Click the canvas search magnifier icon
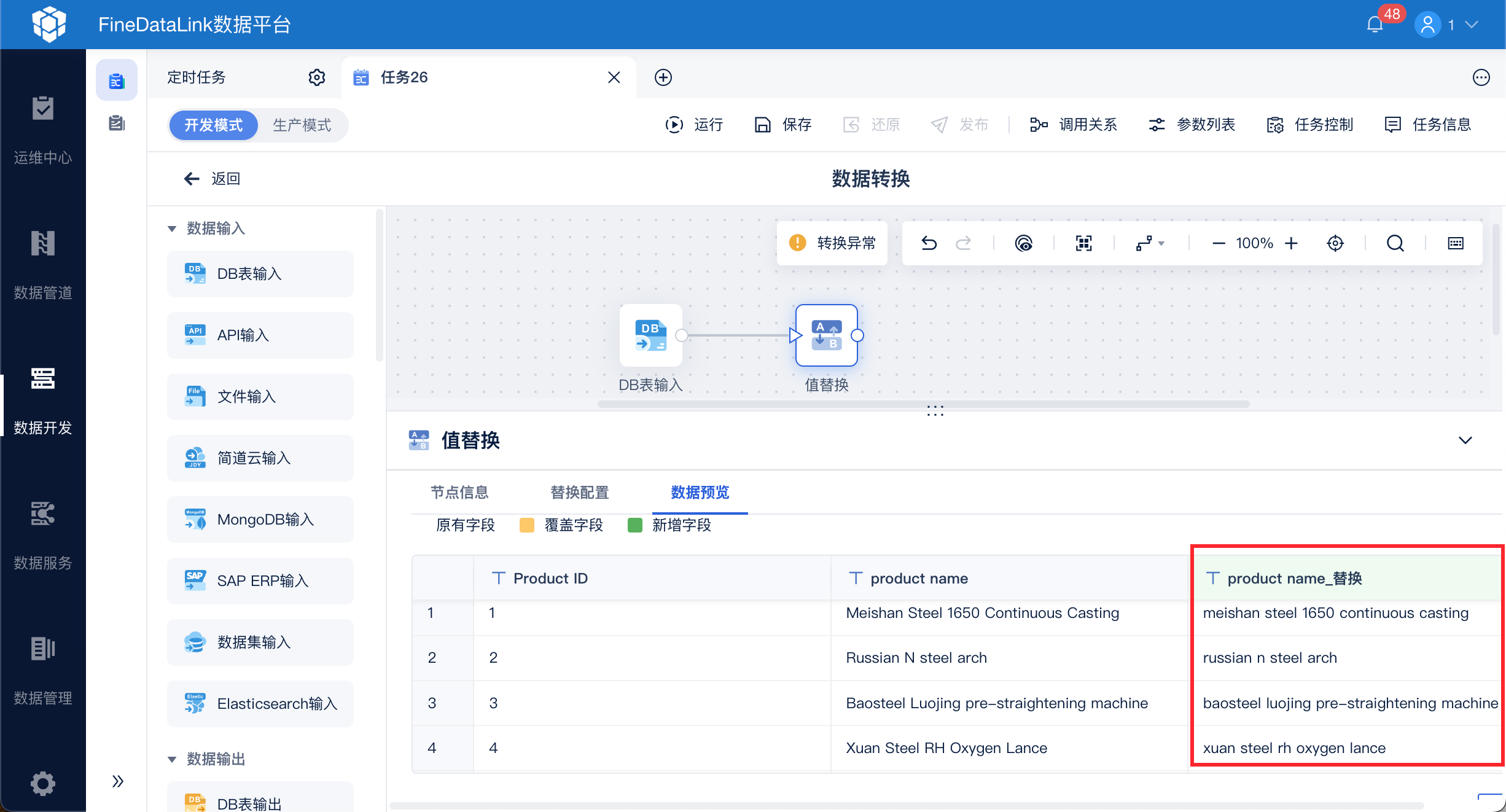Image resolution: width=1506 pixels, height=812 pixels. (x=1395, y=243)
